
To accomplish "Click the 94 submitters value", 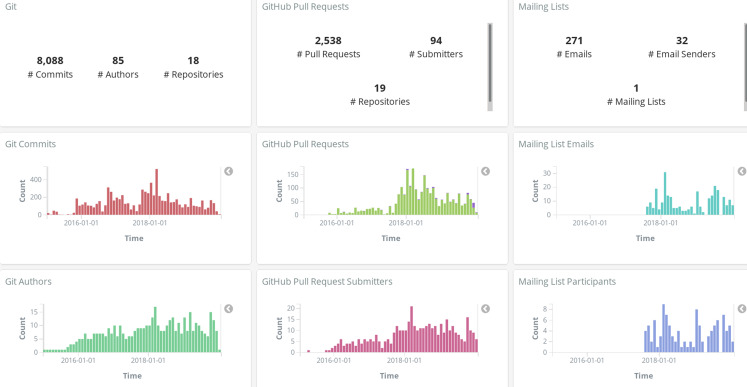I will pos(436,41).
